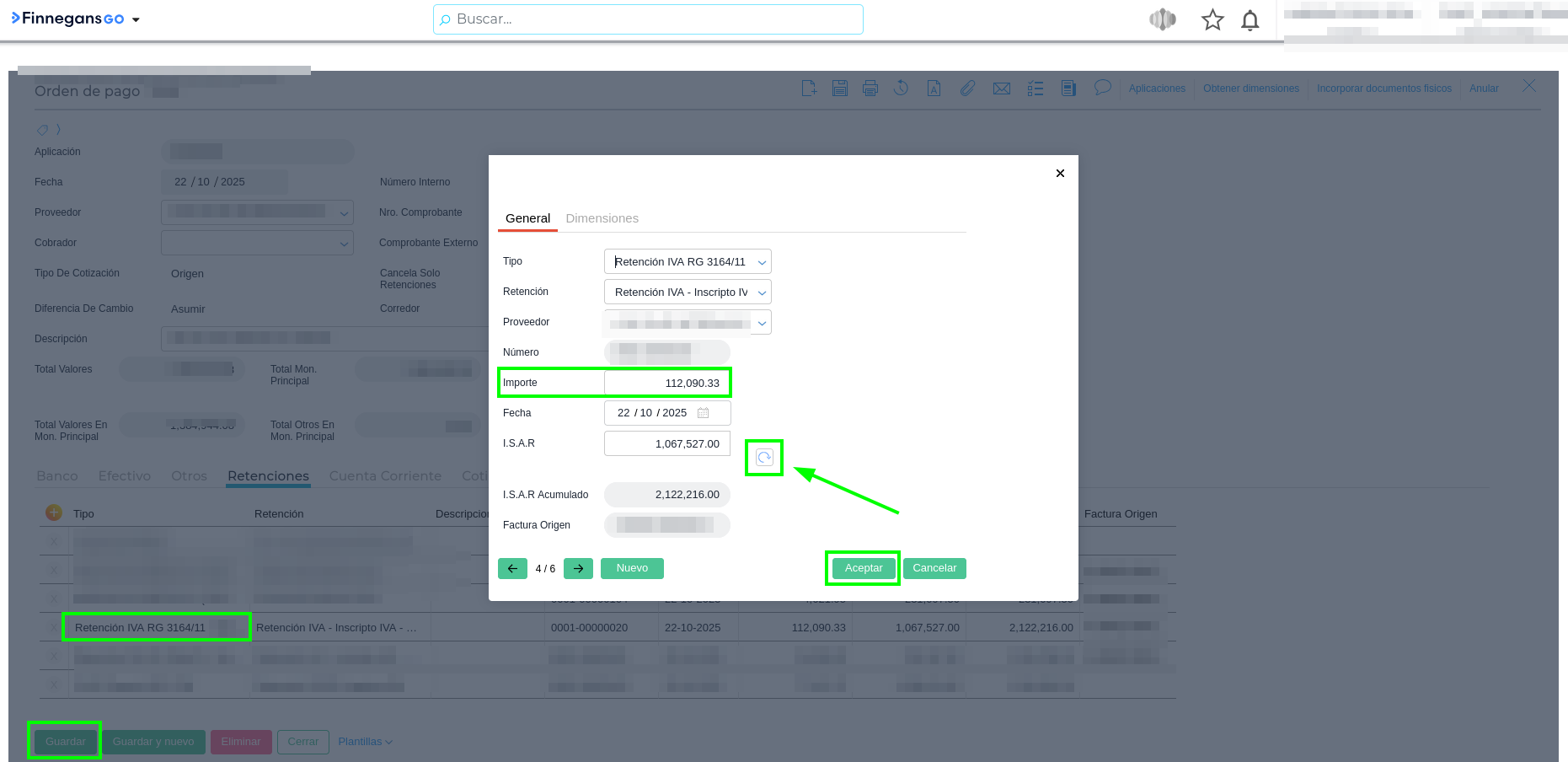Click the I.S.A.R value field
1568x762 pixels.
pyautogui.click(x=666, y=444)
